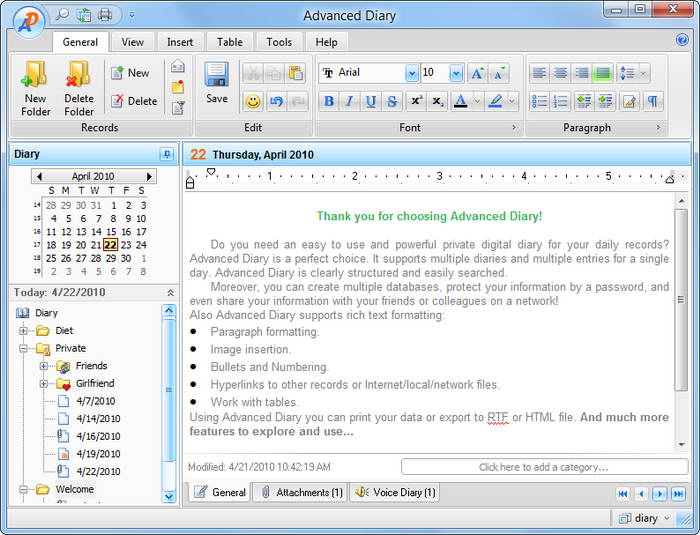700x535 pixels.
Task: Open the Arial font name dropdown
Action: (412, 73)
